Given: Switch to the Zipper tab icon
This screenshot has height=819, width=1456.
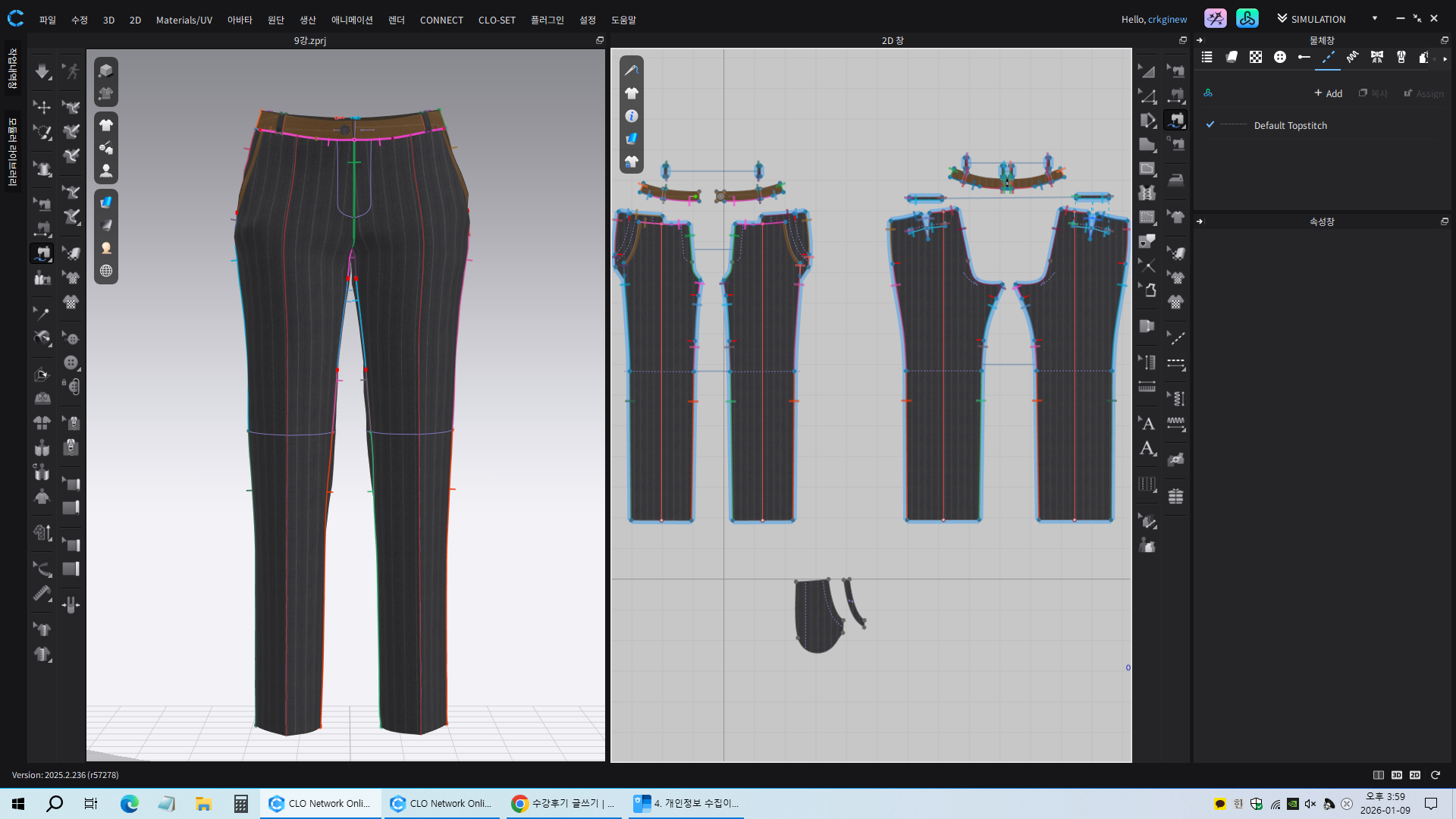Looking at the screenshot, I should click(x=1401, y=58).
